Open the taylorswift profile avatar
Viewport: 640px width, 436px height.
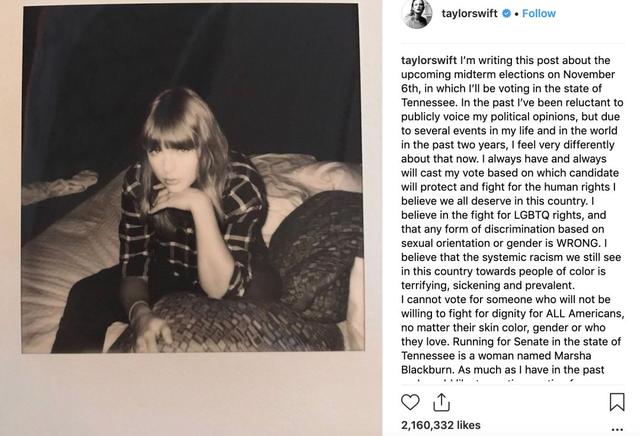click(416, 13)
